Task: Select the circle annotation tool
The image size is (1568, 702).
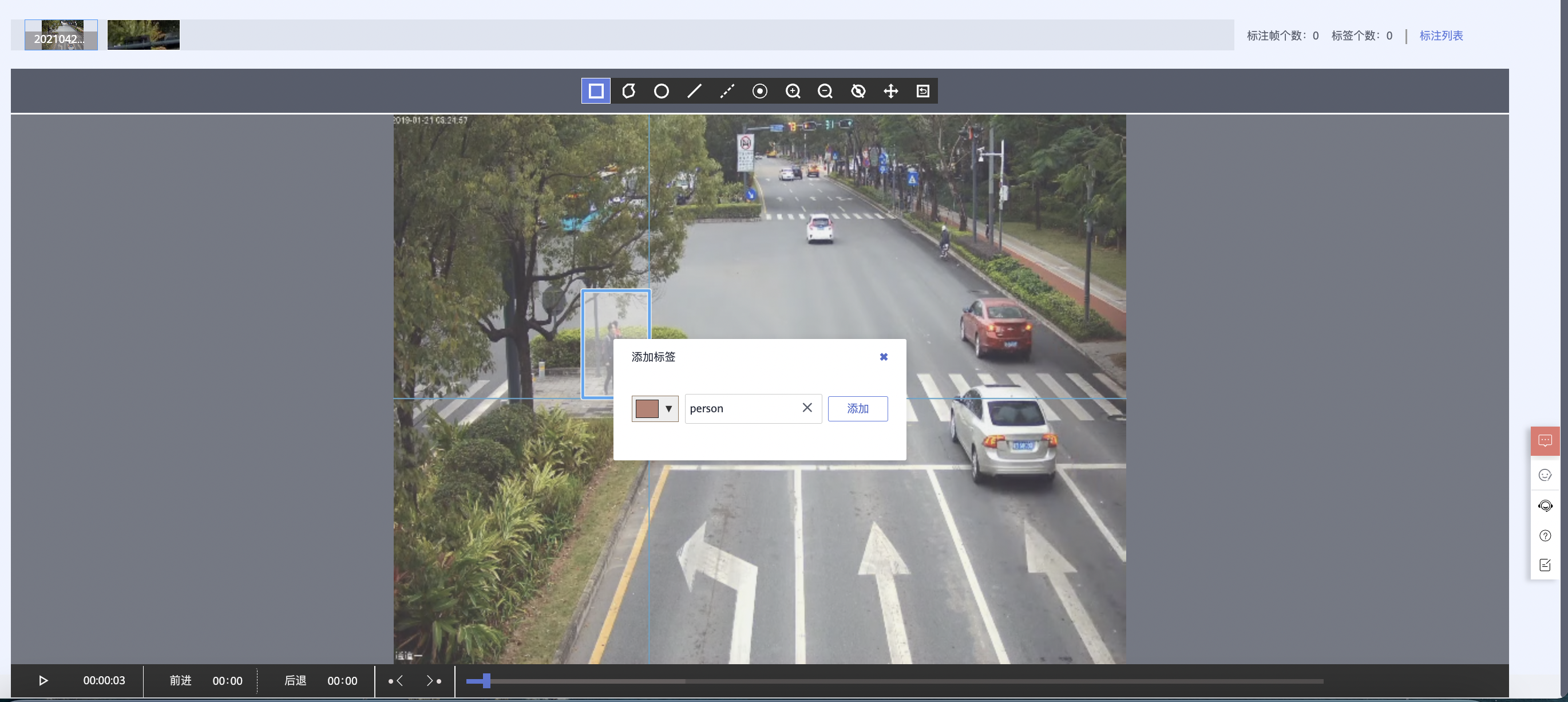Action: 662,91
